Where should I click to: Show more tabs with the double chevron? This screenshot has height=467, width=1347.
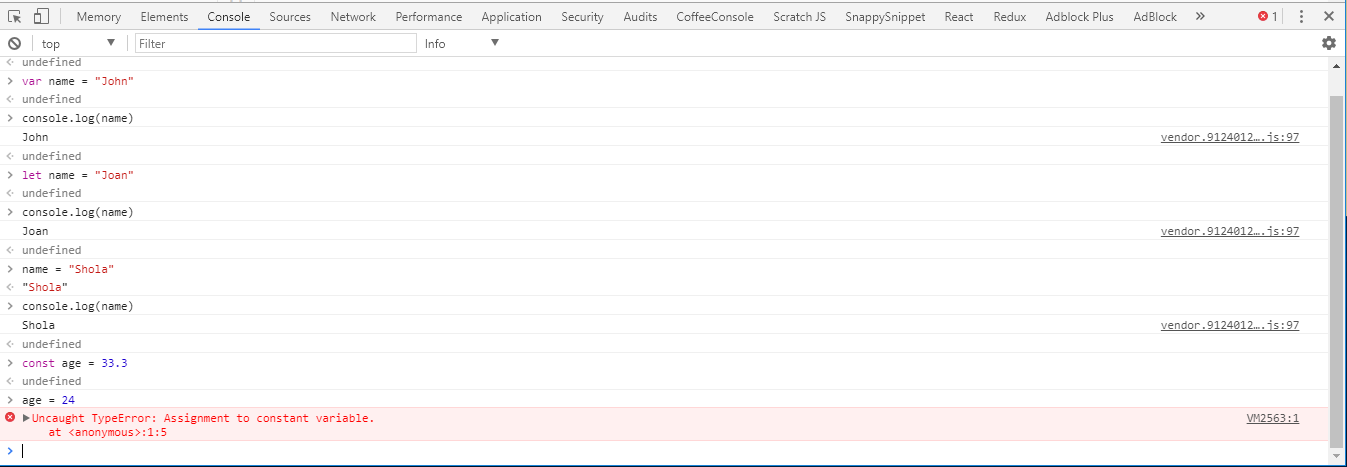1200,16
